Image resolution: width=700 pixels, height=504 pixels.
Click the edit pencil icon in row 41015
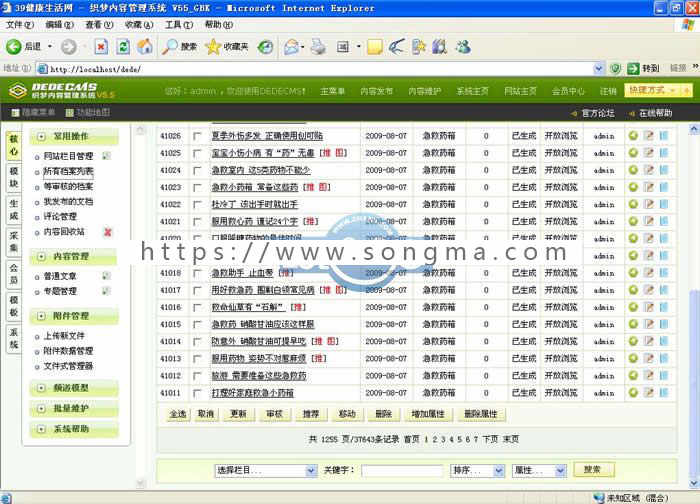click(649, 324)
